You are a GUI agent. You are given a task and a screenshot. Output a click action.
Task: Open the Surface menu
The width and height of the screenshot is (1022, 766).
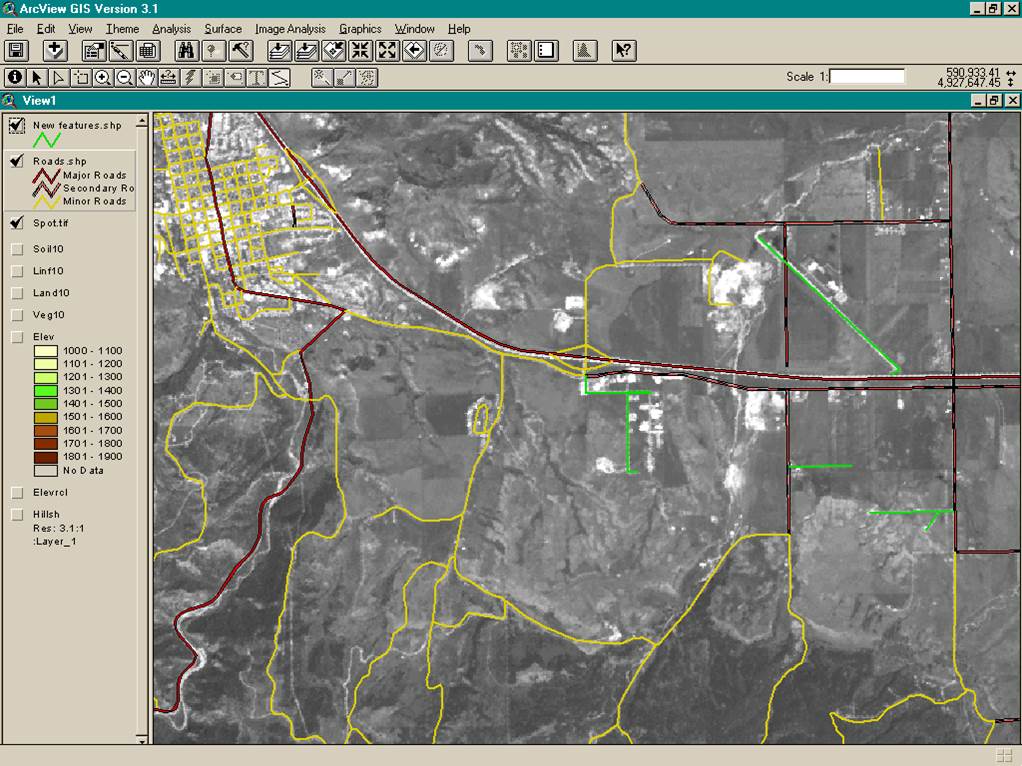tap(222, 29)
